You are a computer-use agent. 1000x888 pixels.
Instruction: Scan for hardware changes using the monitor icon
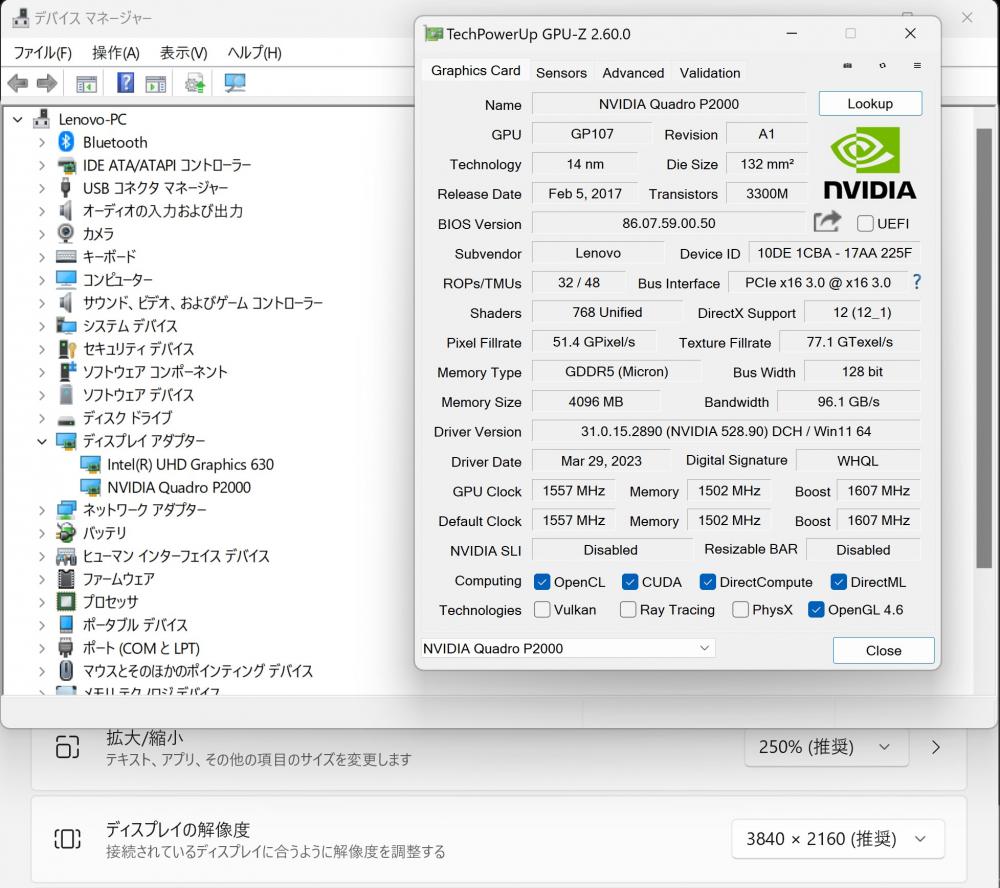pyautogui.click(x=235, y=83)
